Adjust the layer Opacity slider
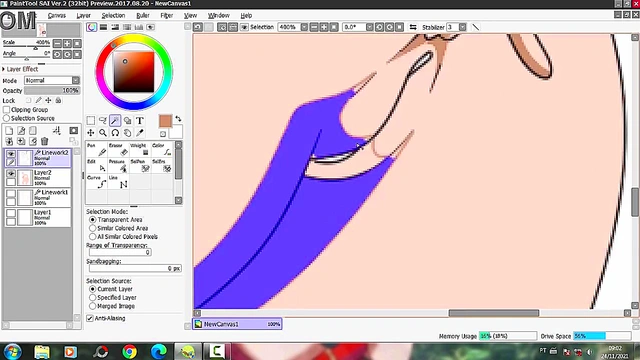 pyautogui.click(x=52, y=90)
